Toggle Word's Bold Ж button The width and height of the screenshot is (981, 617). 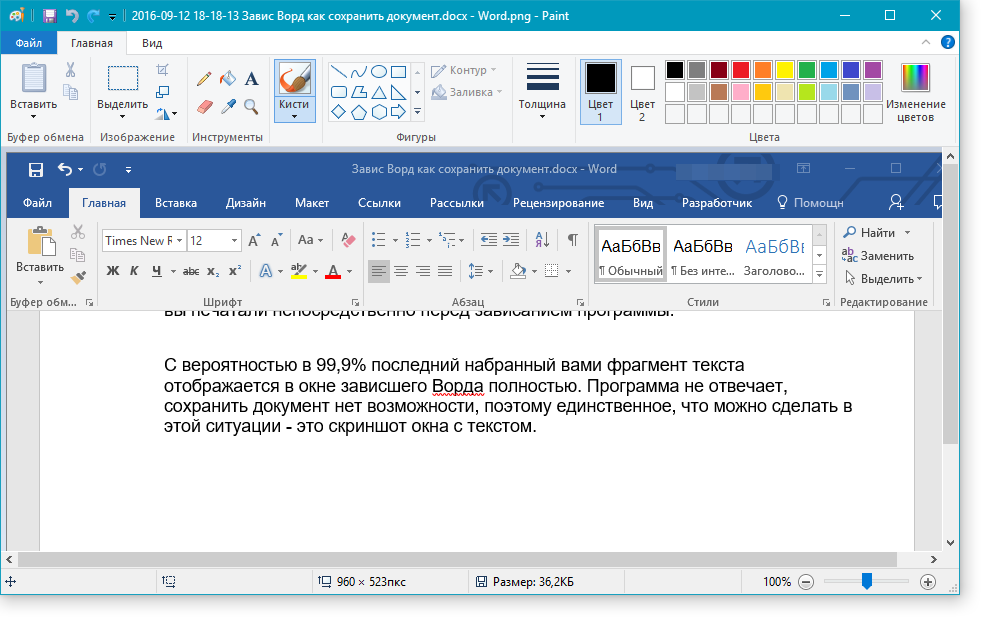pyautogui.click(x=113, y=271)
